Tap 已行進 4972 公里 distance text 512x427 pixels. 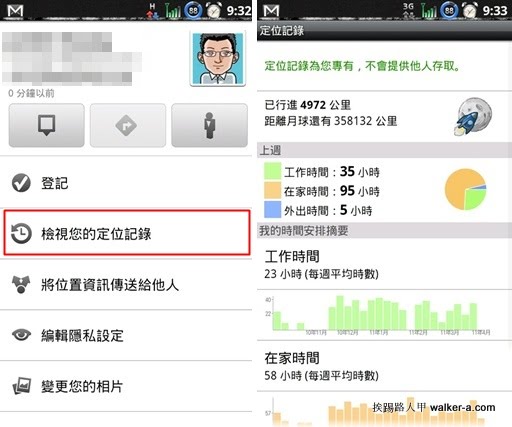308,105
